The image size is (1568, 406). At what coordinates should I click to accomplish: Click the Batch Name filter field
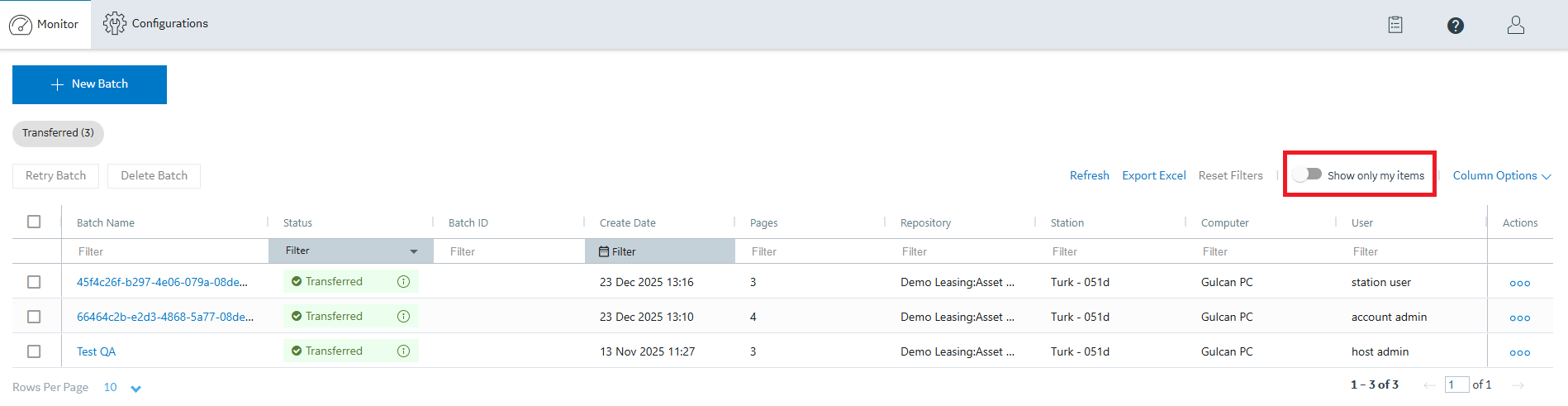[x=165, y=251]
